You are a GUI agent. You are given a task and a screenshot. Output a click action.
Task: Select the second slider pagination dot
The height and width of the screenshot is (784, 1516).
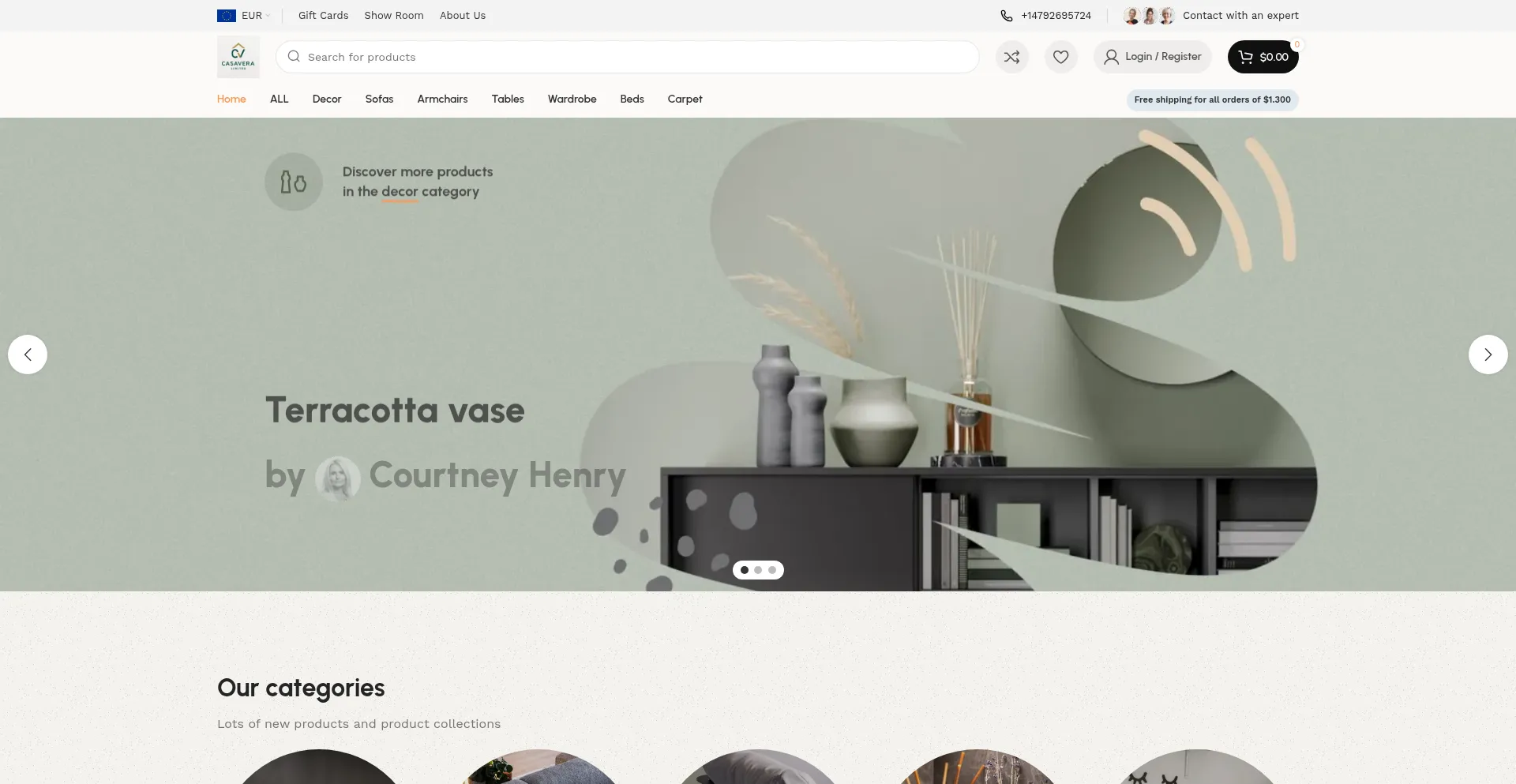coord(758,570)
